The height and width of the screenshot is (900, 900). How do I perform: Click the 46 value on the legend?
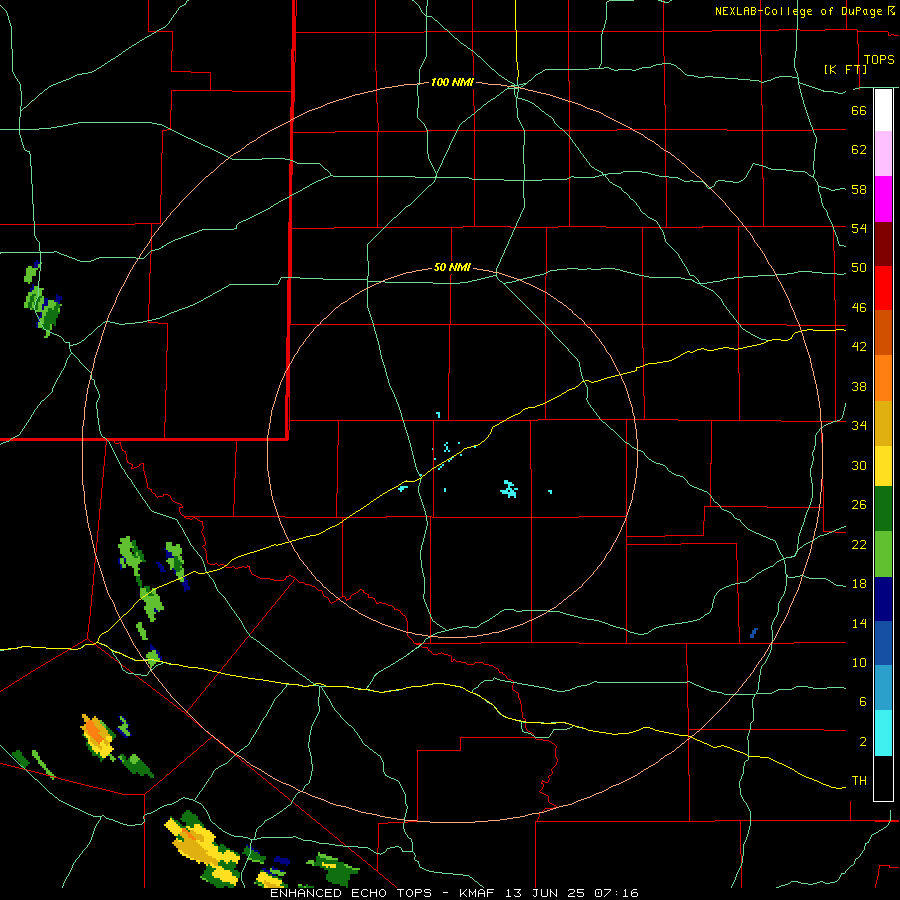pos(859,308)
